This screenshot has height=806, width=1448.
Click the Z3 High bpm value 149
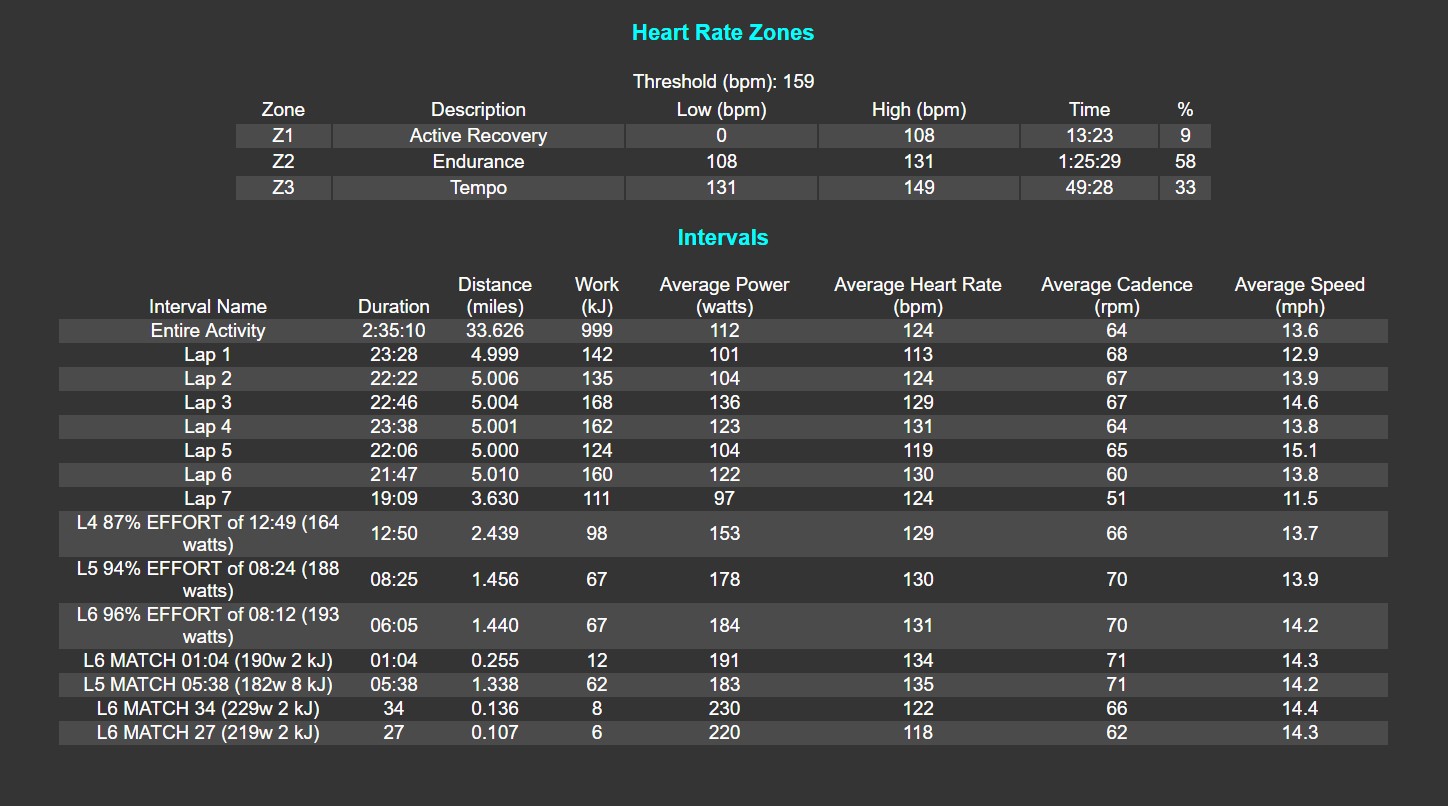pos(919,188)
